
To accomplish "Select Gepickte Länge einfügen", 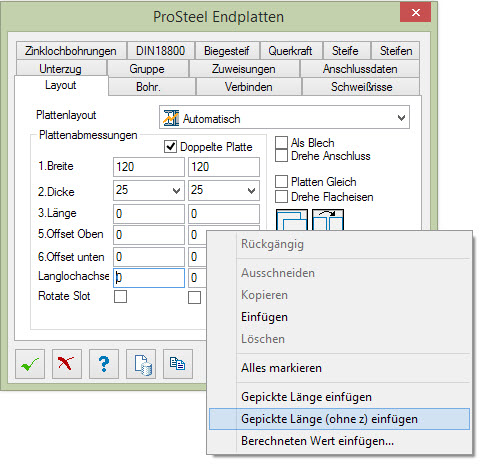I will [339, 397].
